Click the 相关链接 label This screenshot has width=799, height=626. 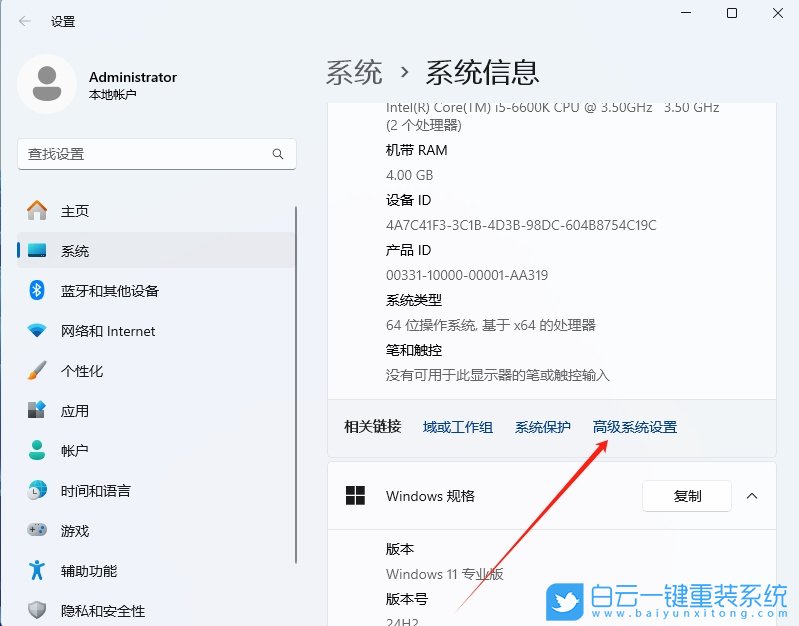tap(373, 426)
